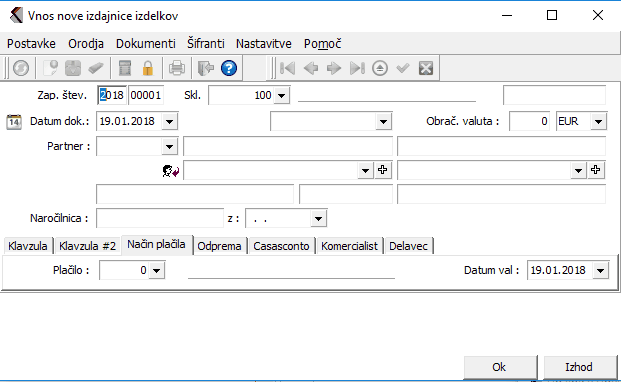Open the Pomoč menu
The height and width of the screenshot is (382, 621).
(322, 44)
